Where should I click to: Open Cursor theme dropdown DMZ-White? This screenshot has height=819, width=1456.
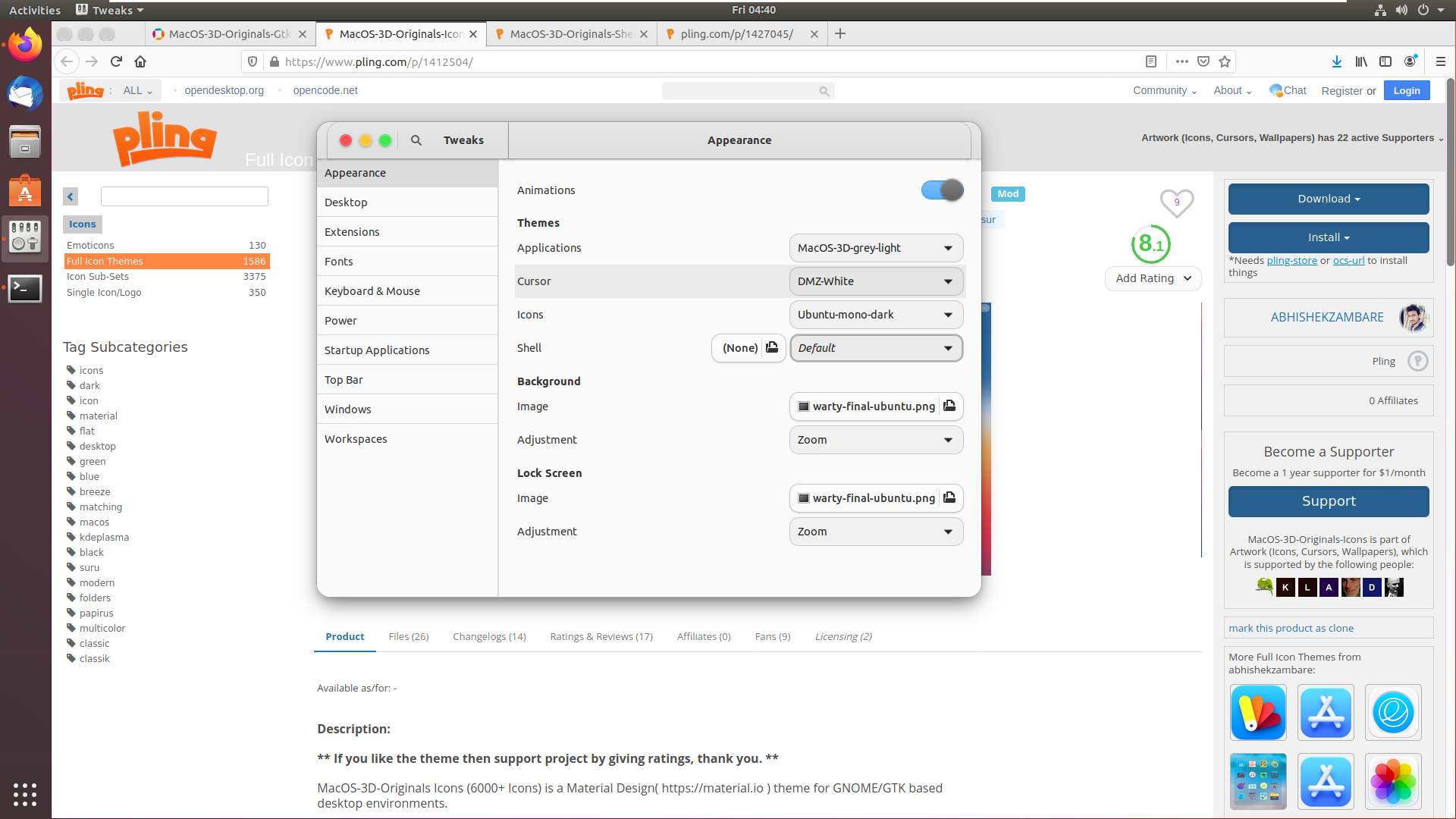point(876,281)
